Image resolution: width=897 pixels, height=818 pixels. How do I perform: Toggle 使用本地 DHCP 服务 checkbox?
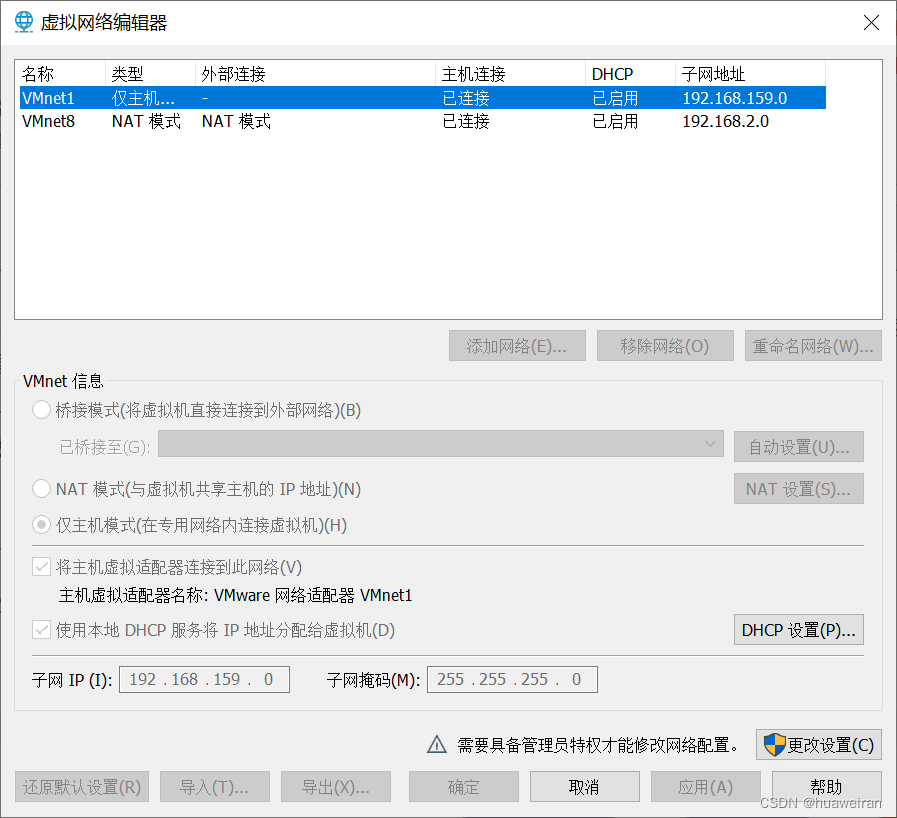click(41, 630)
